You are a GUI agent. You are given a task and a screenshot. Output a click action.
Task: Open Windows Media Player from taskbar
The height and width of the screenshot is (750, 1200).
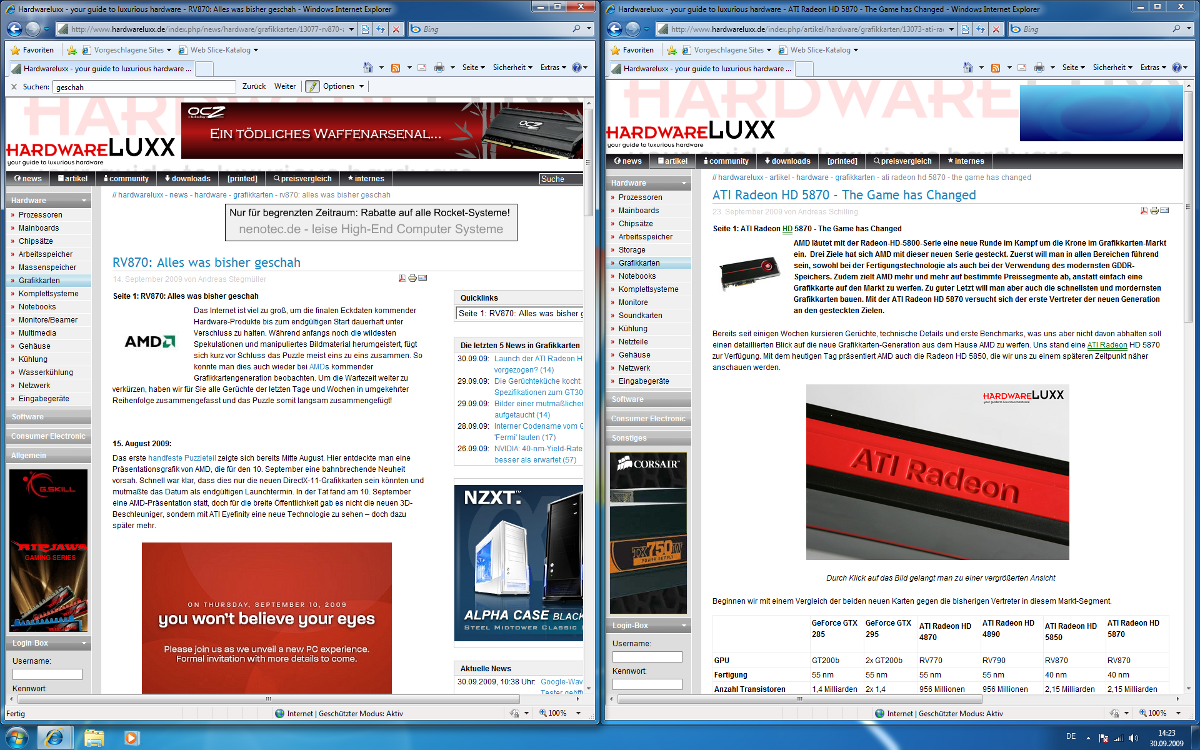pyautogui.click(x=132, y=738)
